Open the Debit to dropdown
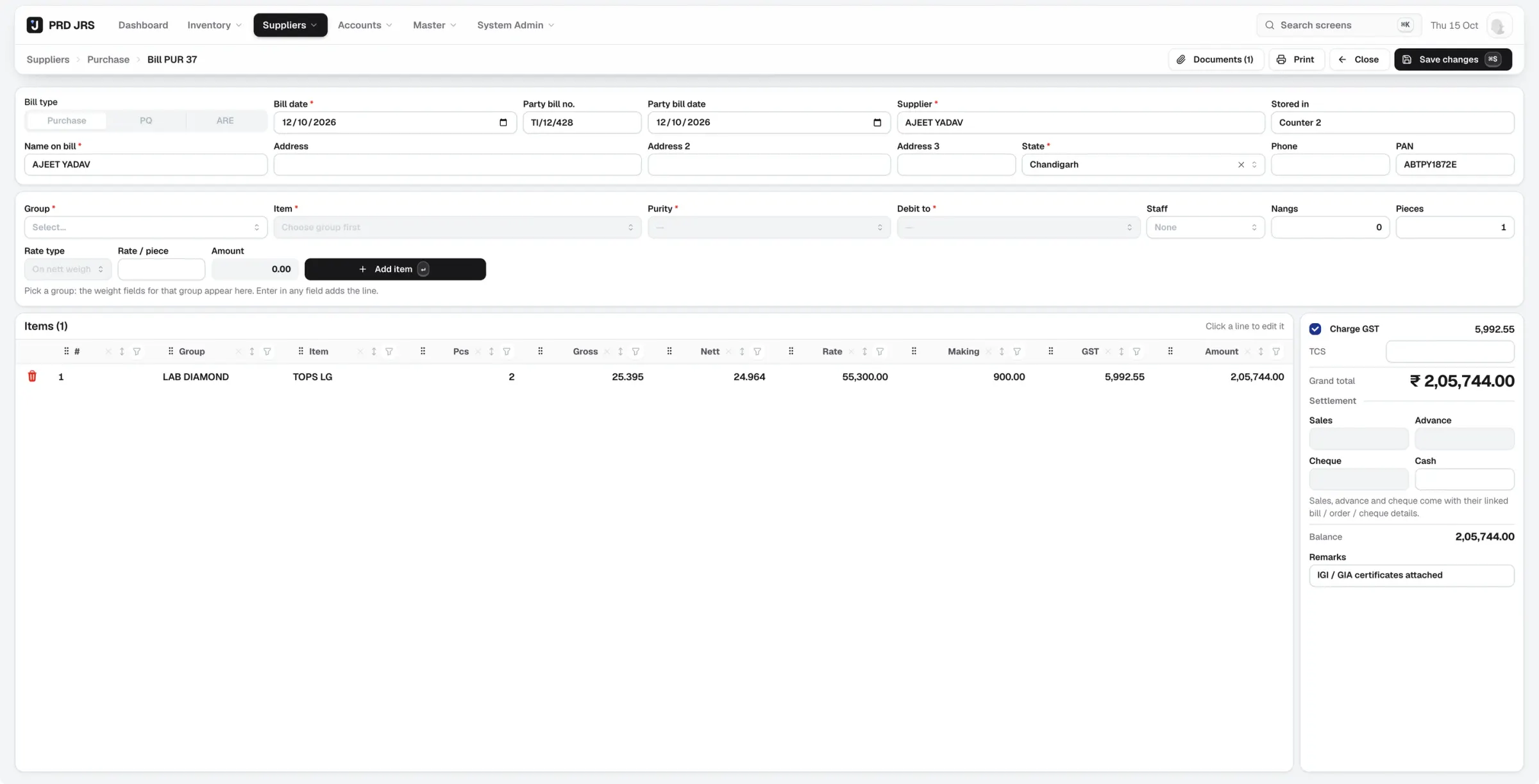 click(x=1018, y=228)
